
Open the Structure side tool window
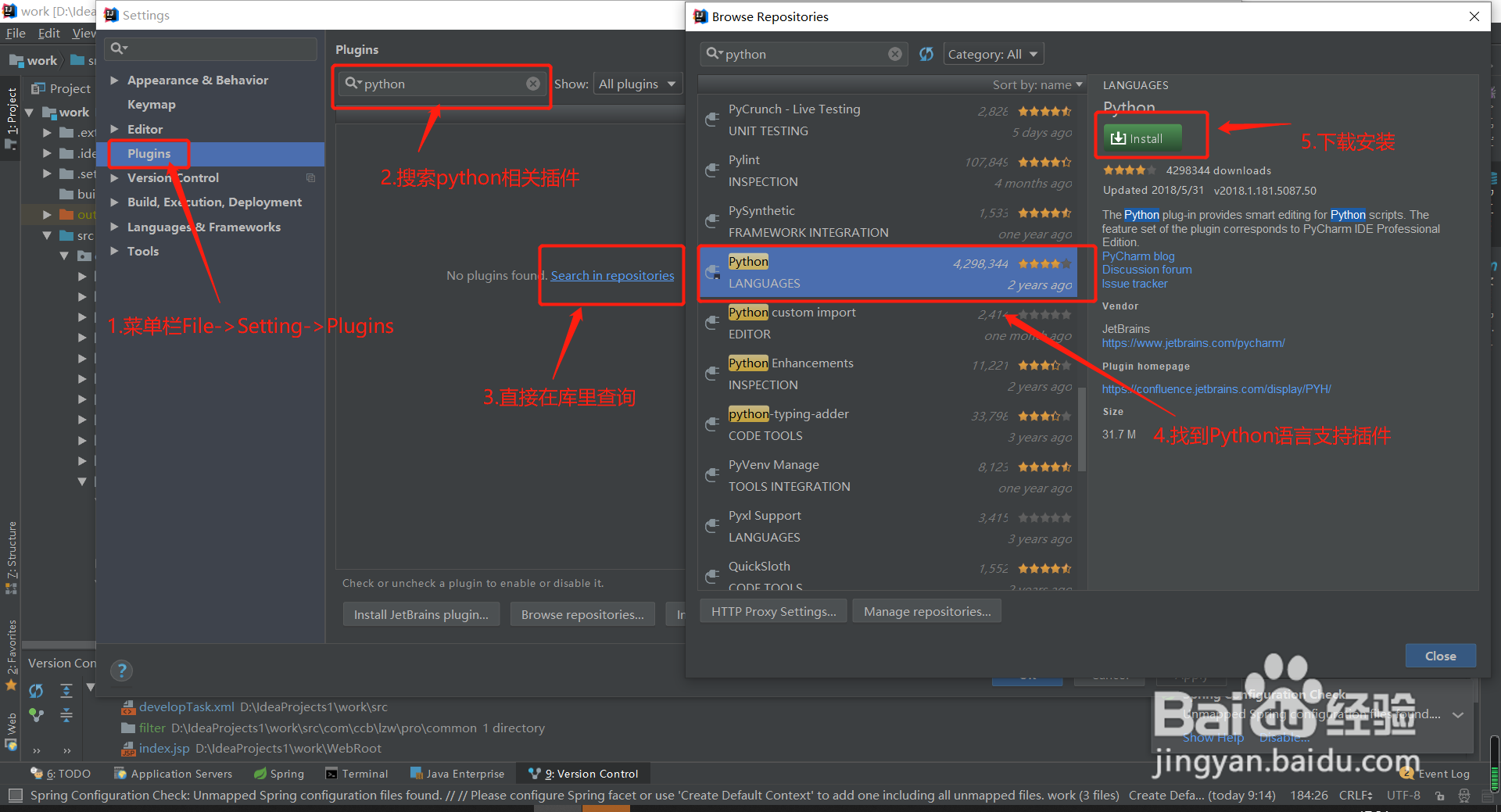(x=11, y=556)
